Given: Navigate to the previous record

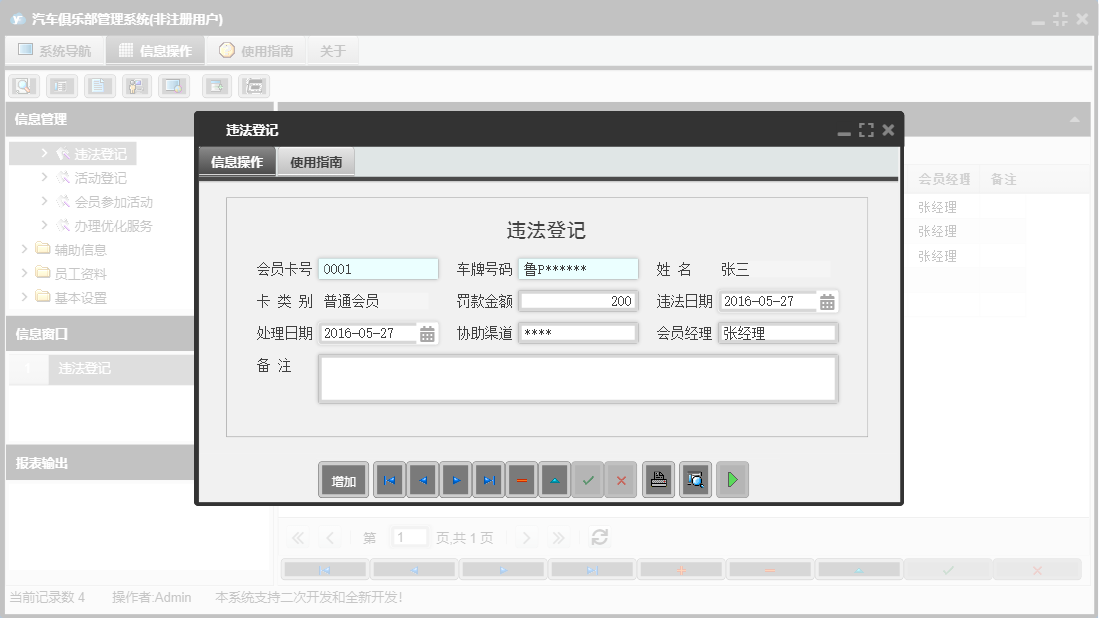Looking at the screenshot, I should pos(422,480).
